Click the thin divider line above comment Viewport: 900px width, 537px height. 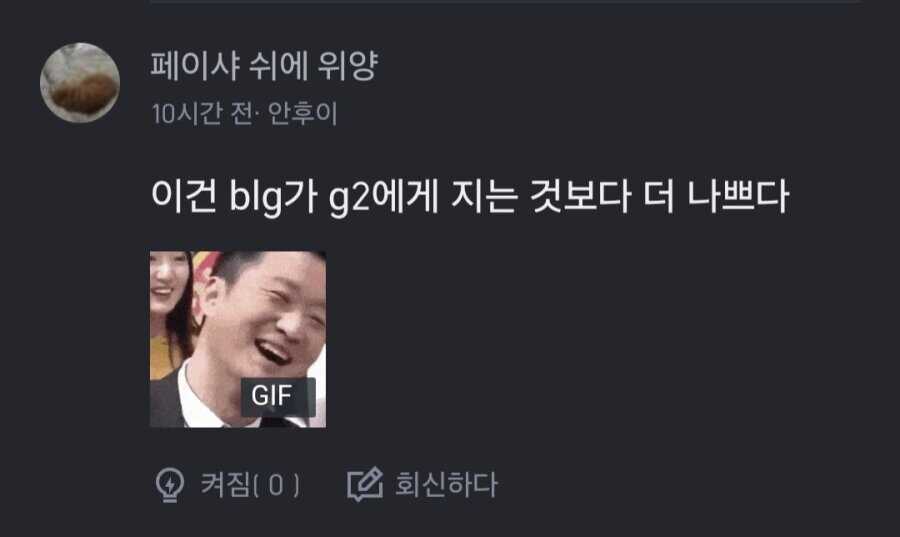[505, 2]
